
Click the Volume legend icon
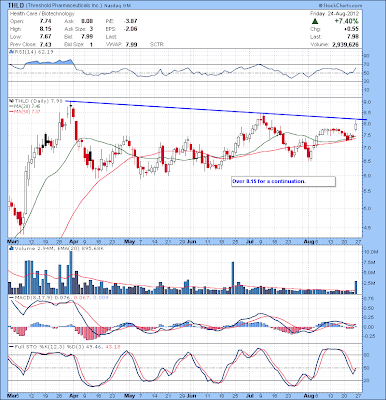click(11, 248)
